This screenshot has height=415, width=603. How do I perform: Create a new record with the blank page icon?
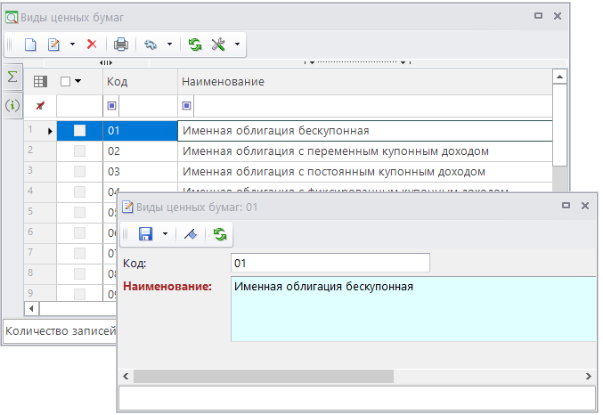pos(30,45)
